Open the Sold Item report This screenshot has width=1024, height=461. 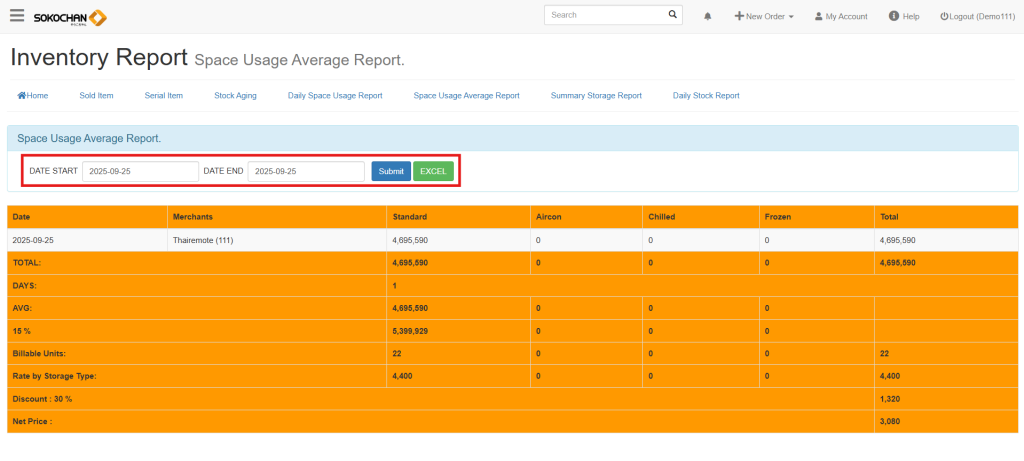click(x=96, y=96)
